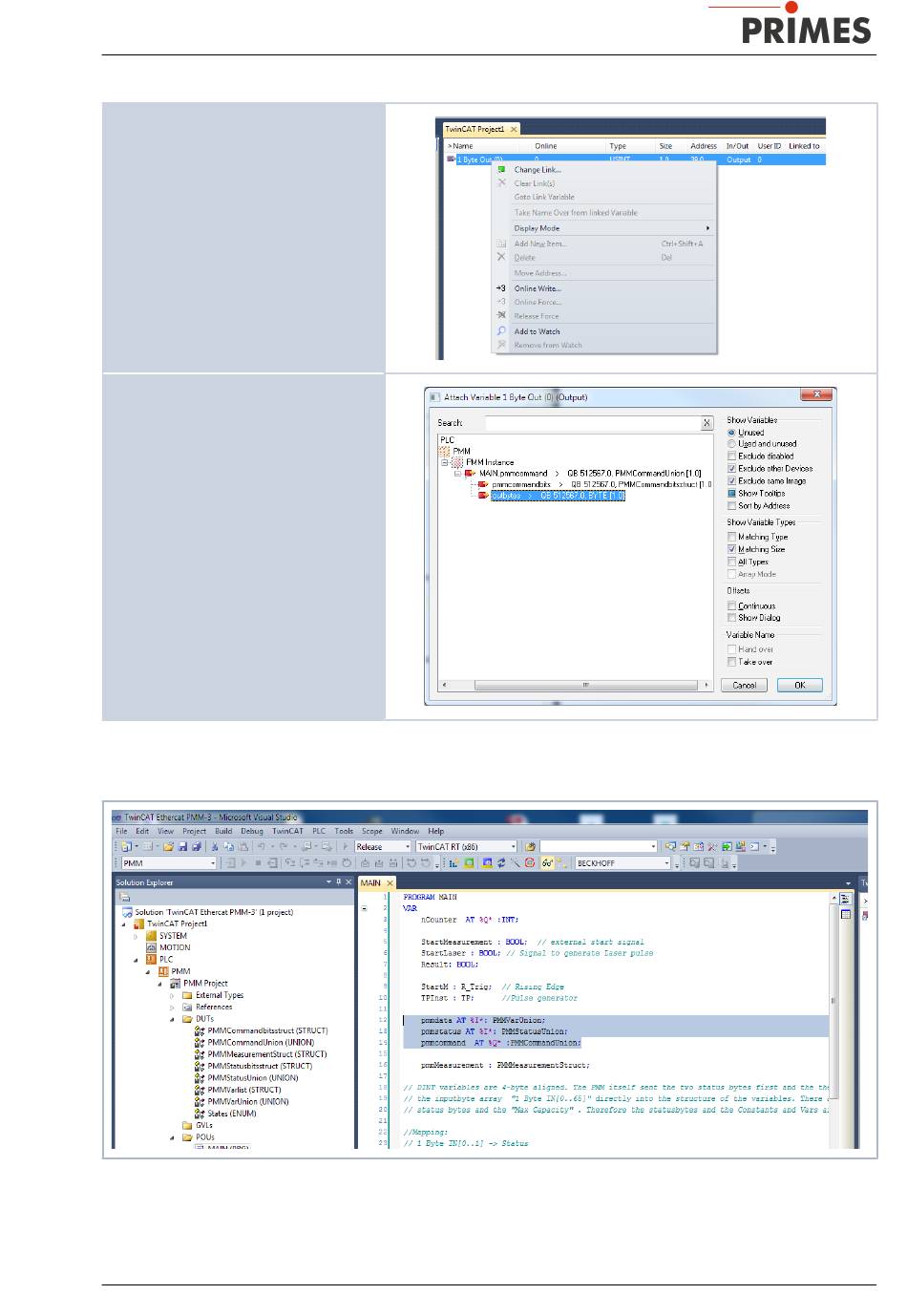
Task: Collapse the PMM Instance tree node
Action: pos(445,462)
